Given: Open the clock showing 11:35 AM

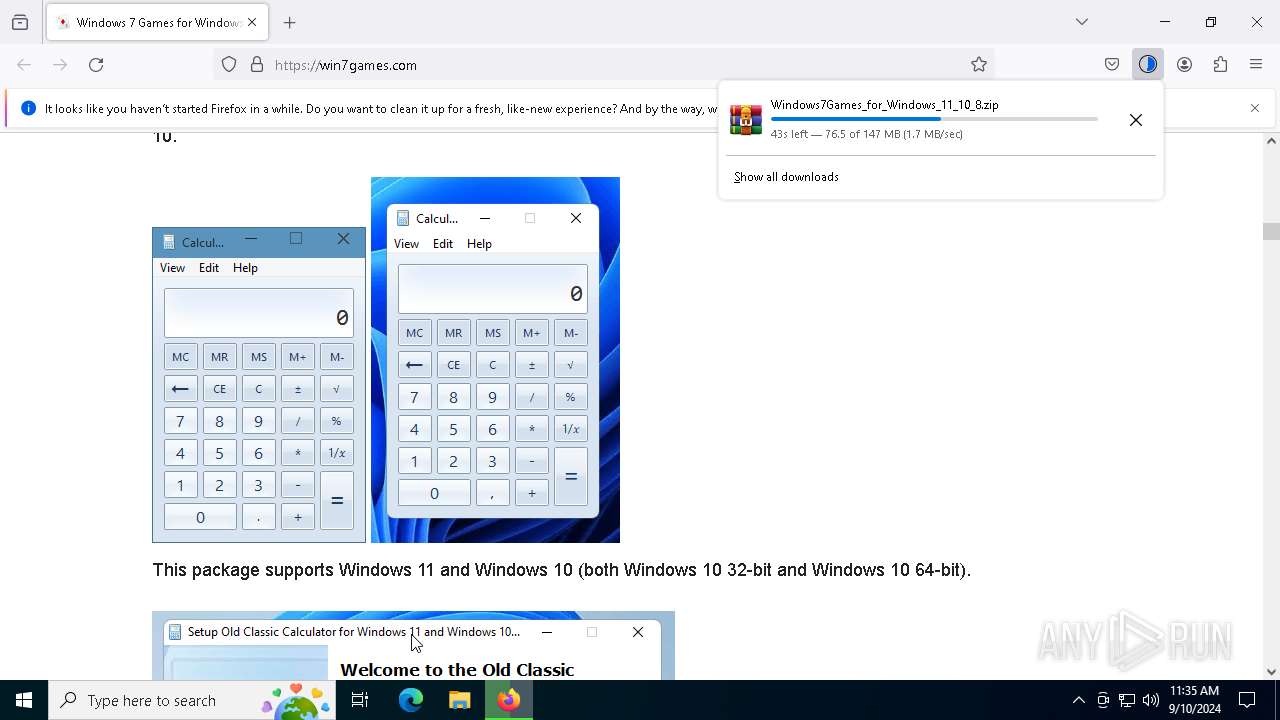Looking at the screenshot, I should pyautogui.click(x=1194, y=700).
